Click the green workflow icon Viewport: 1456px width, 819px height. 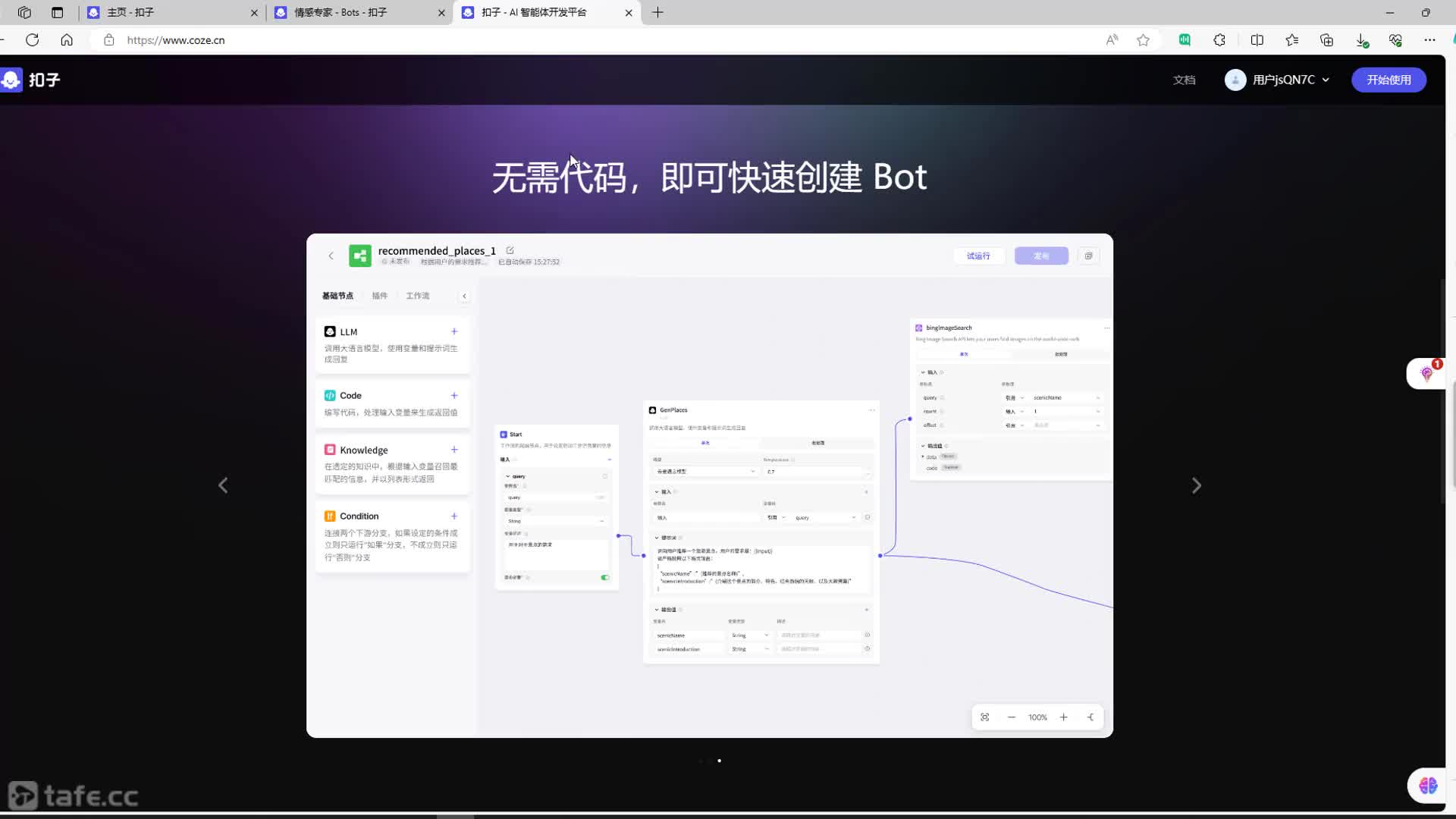coord(360,256)
